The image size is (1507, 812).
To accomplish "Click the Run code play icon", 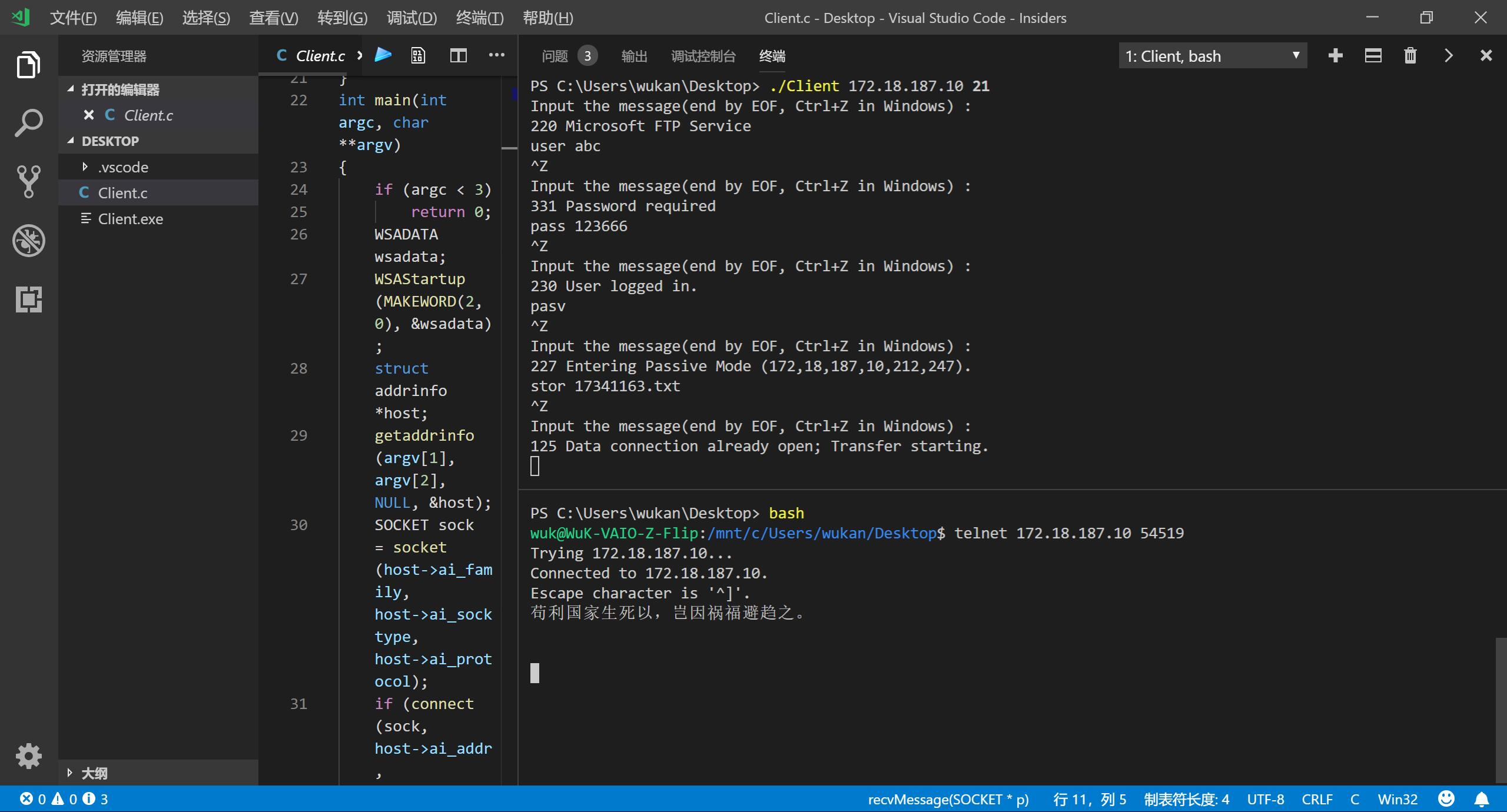I will click(383, 55).
